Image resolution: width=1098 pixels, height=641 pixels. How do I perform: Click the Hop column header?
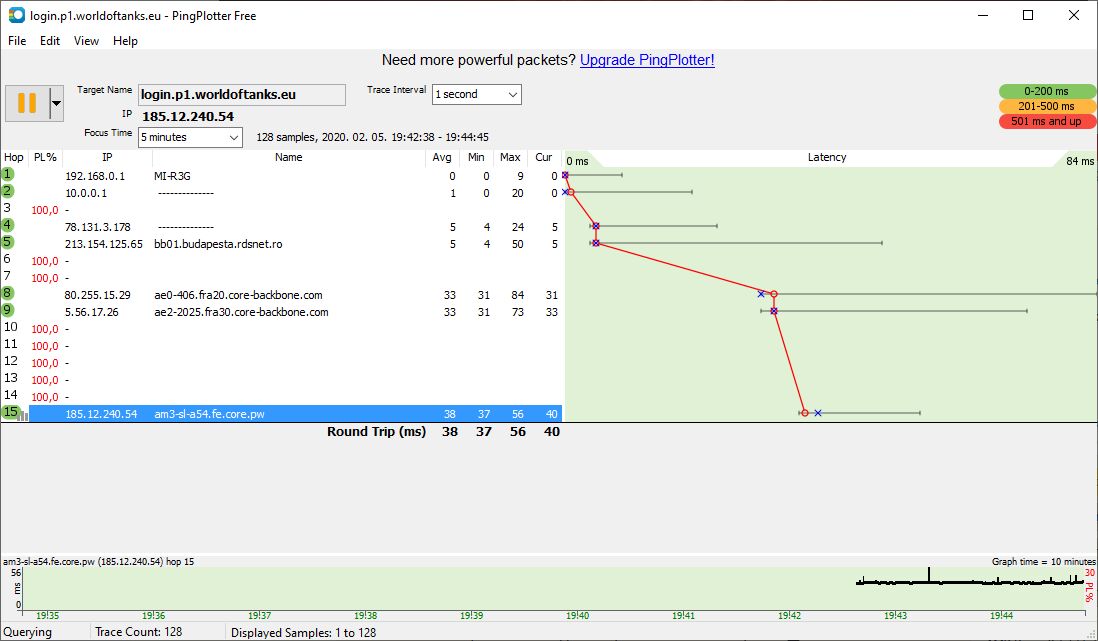(13, 157)
